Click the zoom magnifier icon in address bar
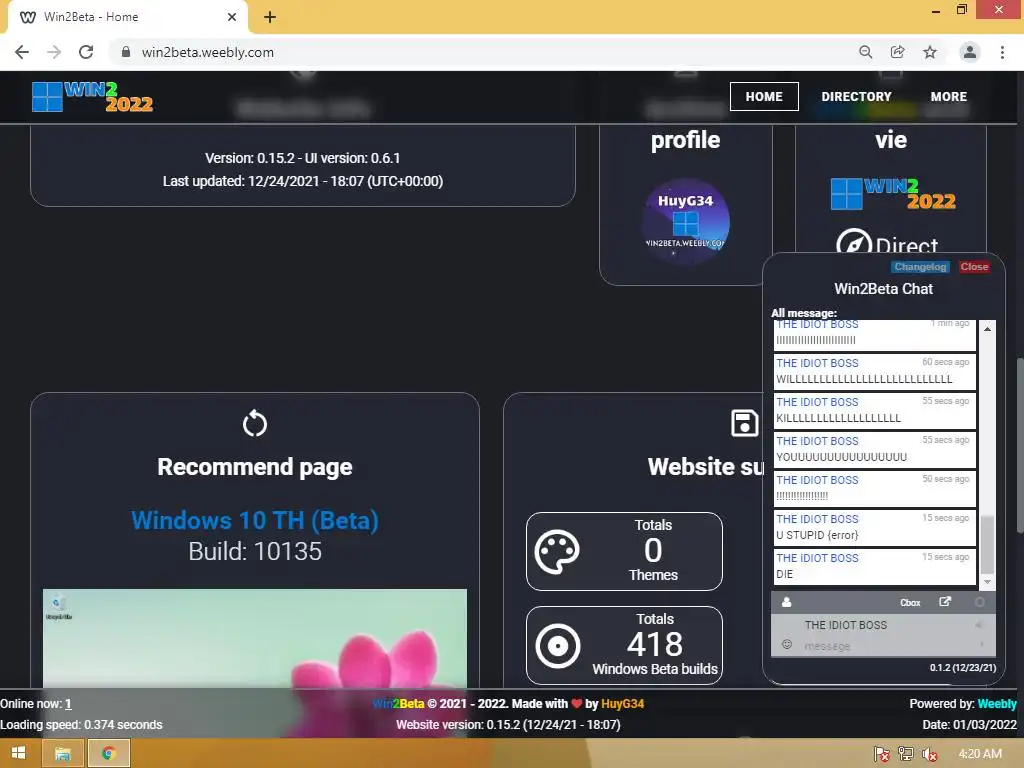This screenshot has width=1024, height=768. [x=866, y=52]
